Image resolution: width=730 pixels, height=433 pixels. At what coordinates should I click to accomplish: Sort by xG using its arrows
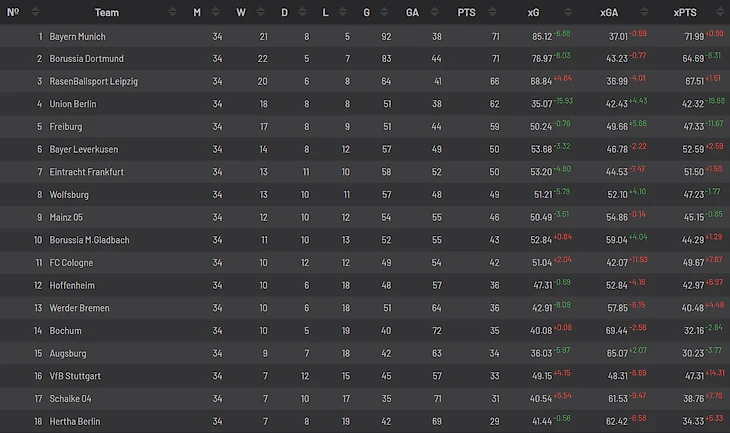[568, 12]
